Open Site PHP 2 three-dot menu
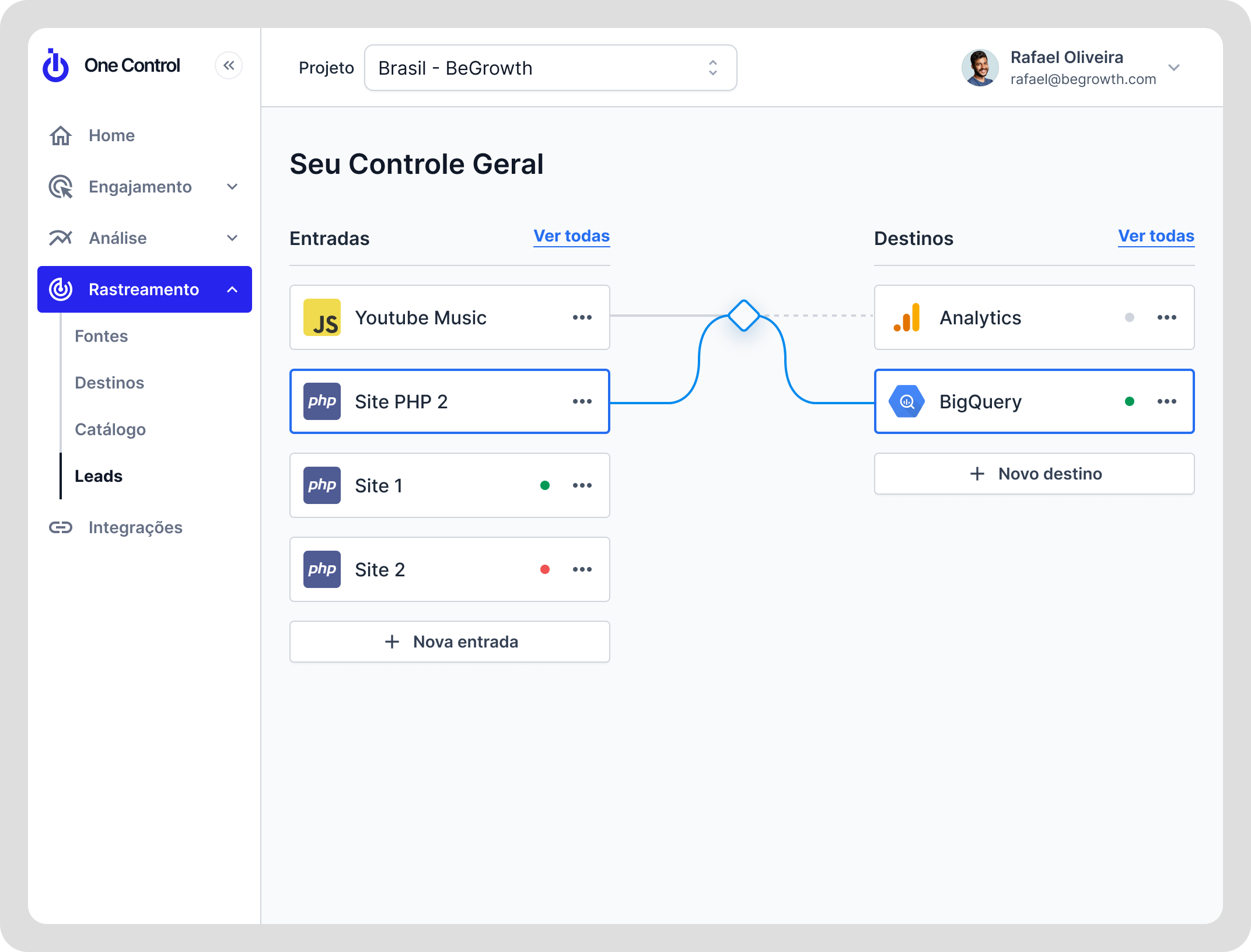The height and width of the screenshot is (952, 1251). point(582,401)
